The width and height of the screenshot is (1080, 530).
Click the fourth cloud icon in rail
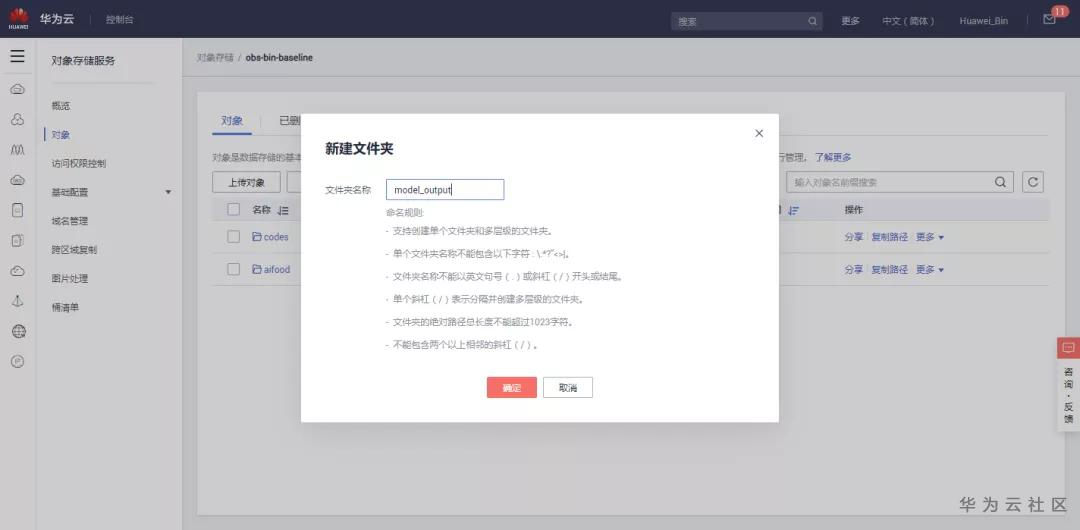tap(18, 180)
